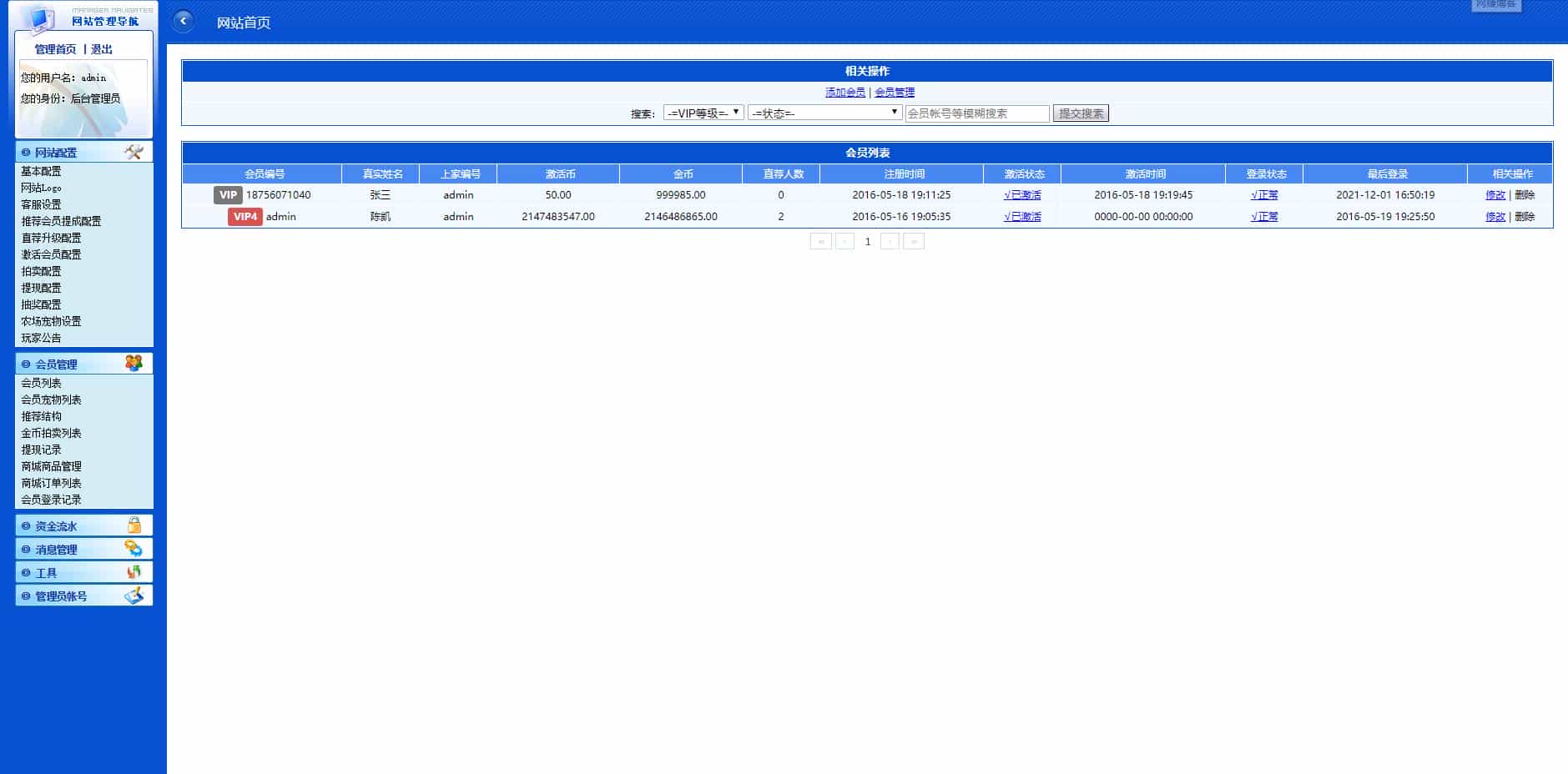Open 推荐会员提成配置

point(61,221)
